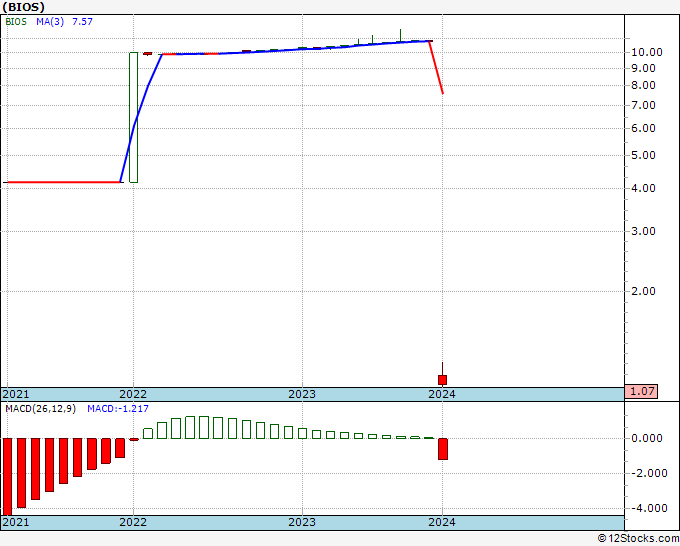
Task: Click the (BIOS) chart title
Action: coord(23,7)
